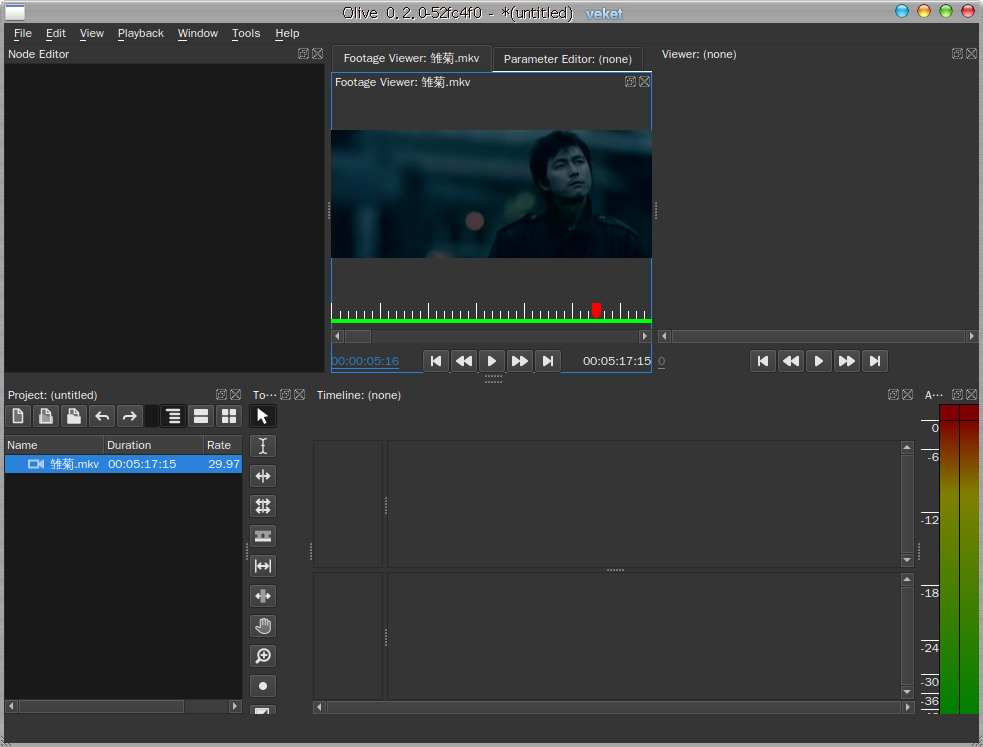
Task: Select the Hand tool
Action: [x=263, y=626]
